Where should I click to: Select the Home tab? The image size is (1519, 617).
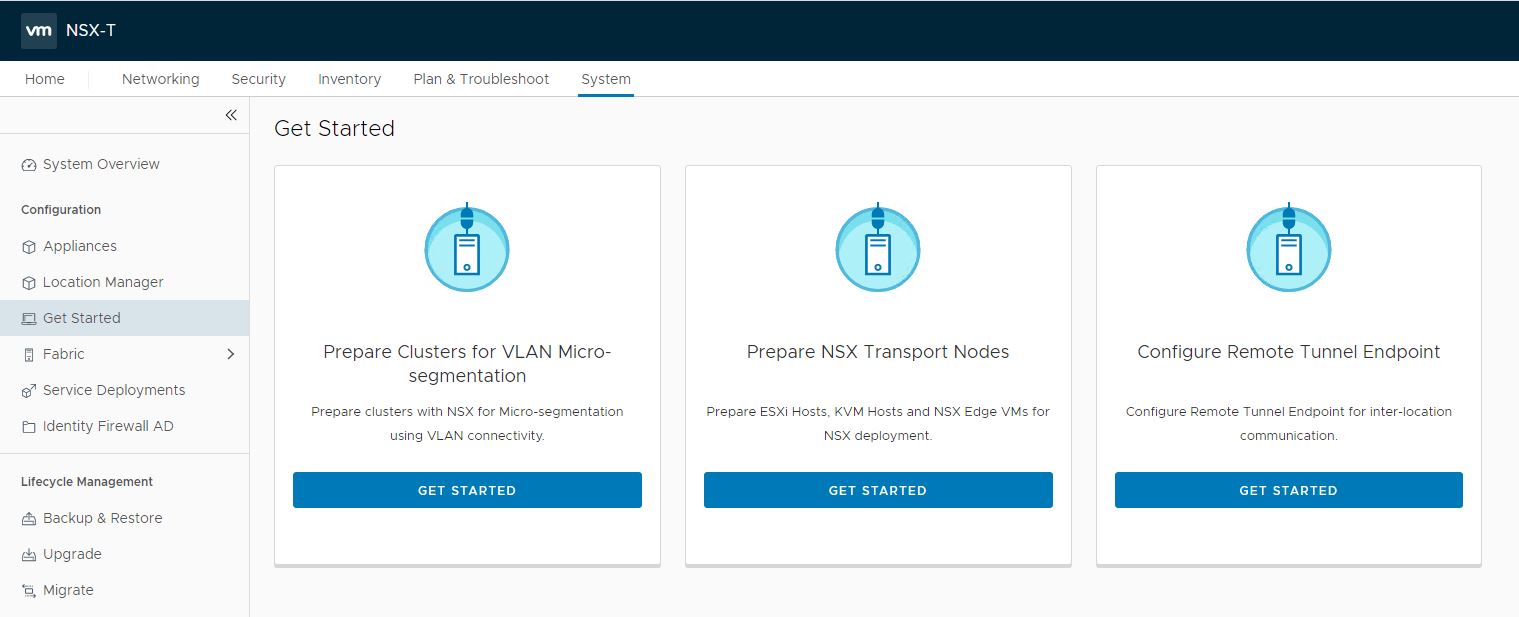pos(45,79)
